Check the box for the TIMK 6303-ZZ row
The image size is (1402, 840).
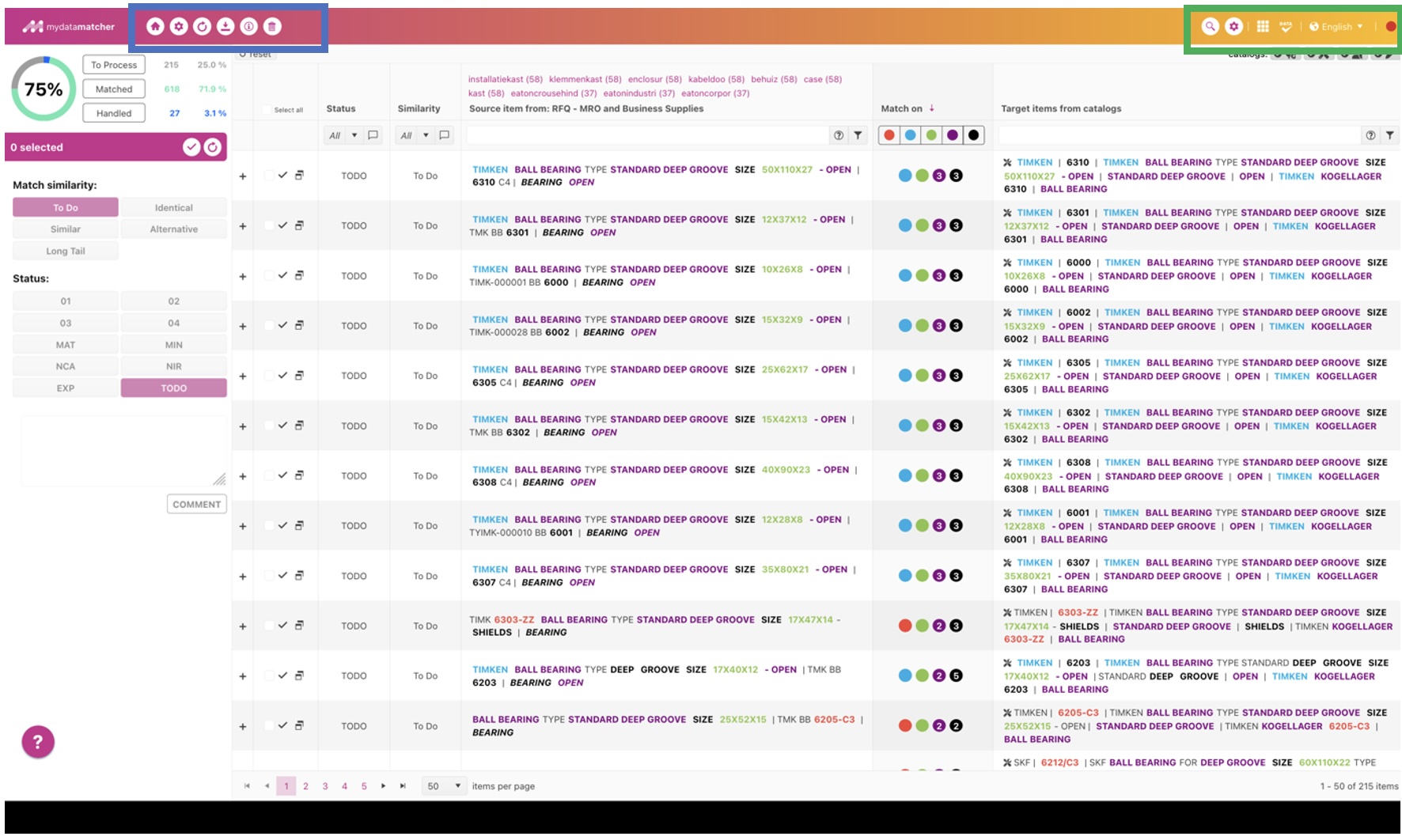(x=269, y=626)
